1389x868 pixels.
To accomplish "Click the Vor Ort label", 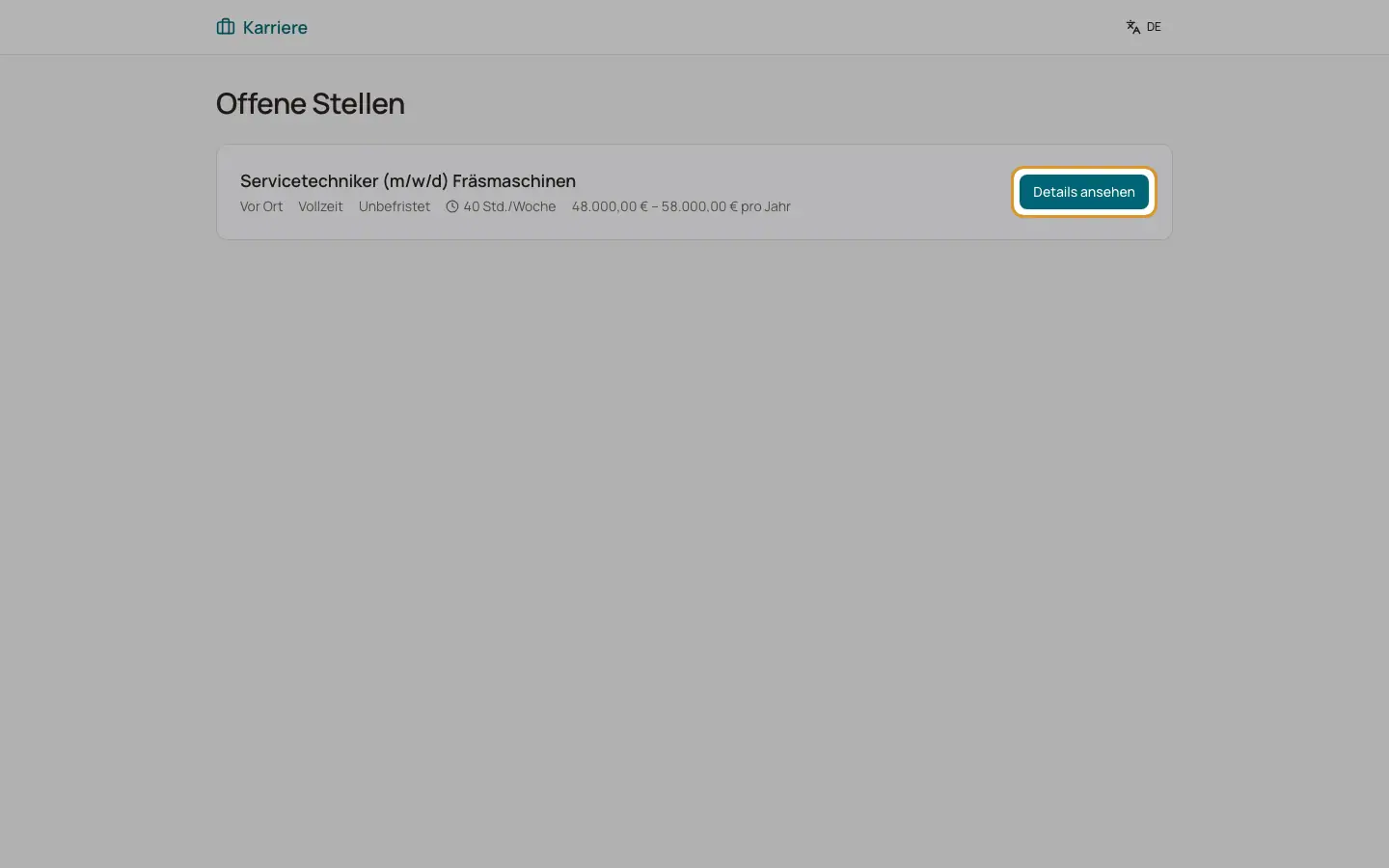I will click(261, 206).
